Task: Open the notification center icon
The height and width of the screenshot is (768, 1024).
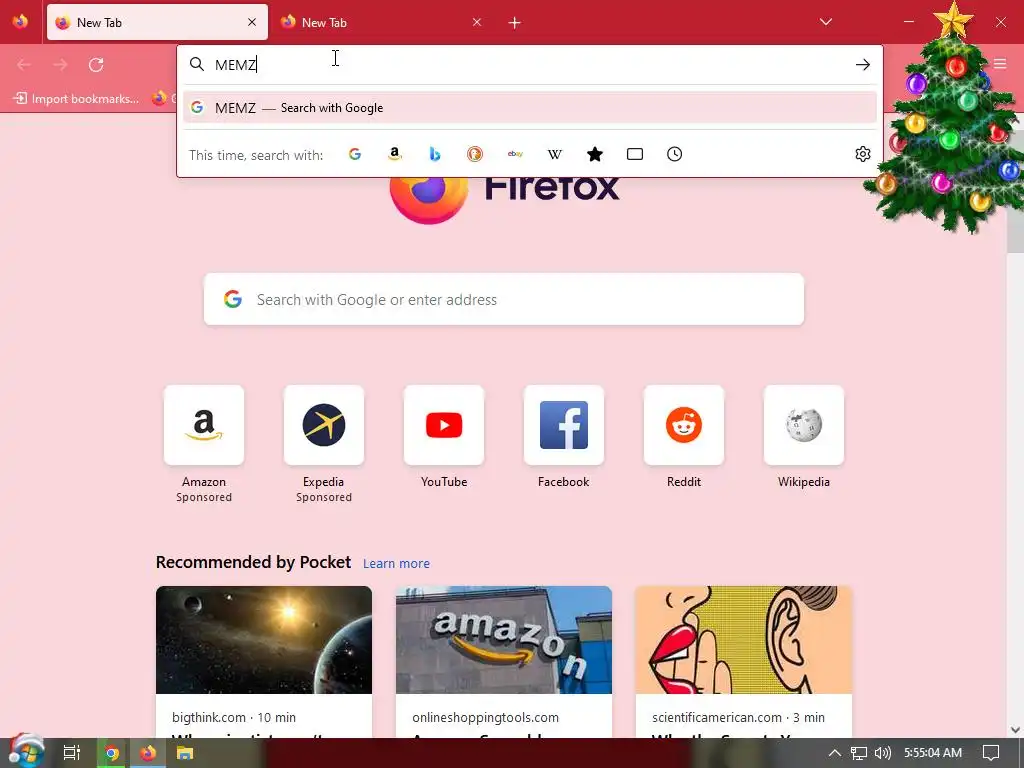Action: pos(991,753)
